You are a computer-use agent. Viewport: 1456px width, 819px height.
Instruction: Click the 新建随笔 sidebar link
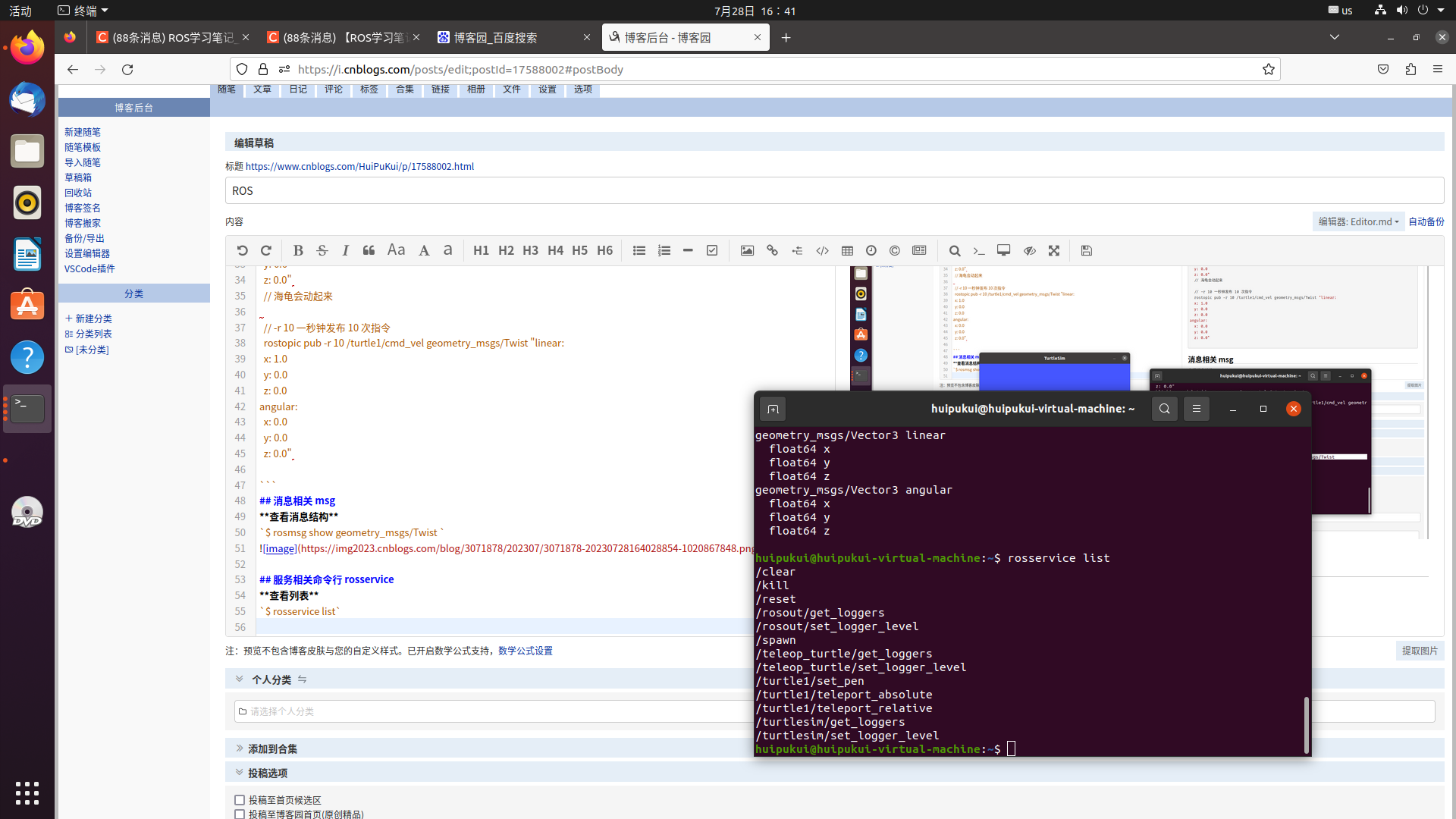pos(83,132)
